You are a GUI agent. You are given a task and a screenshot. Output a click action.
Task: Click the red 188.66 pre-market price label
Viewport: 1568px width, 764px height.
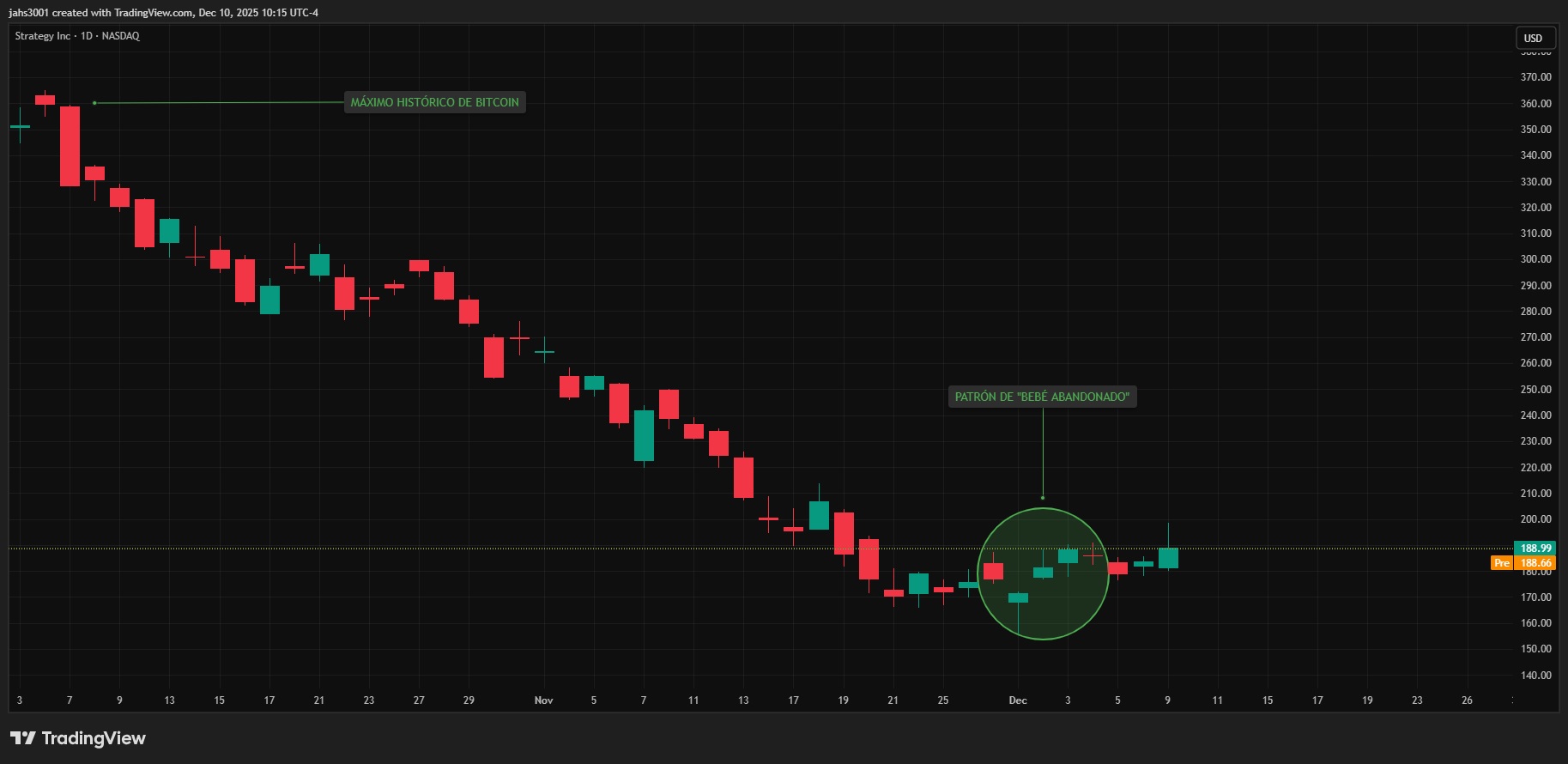[1535, 563]
